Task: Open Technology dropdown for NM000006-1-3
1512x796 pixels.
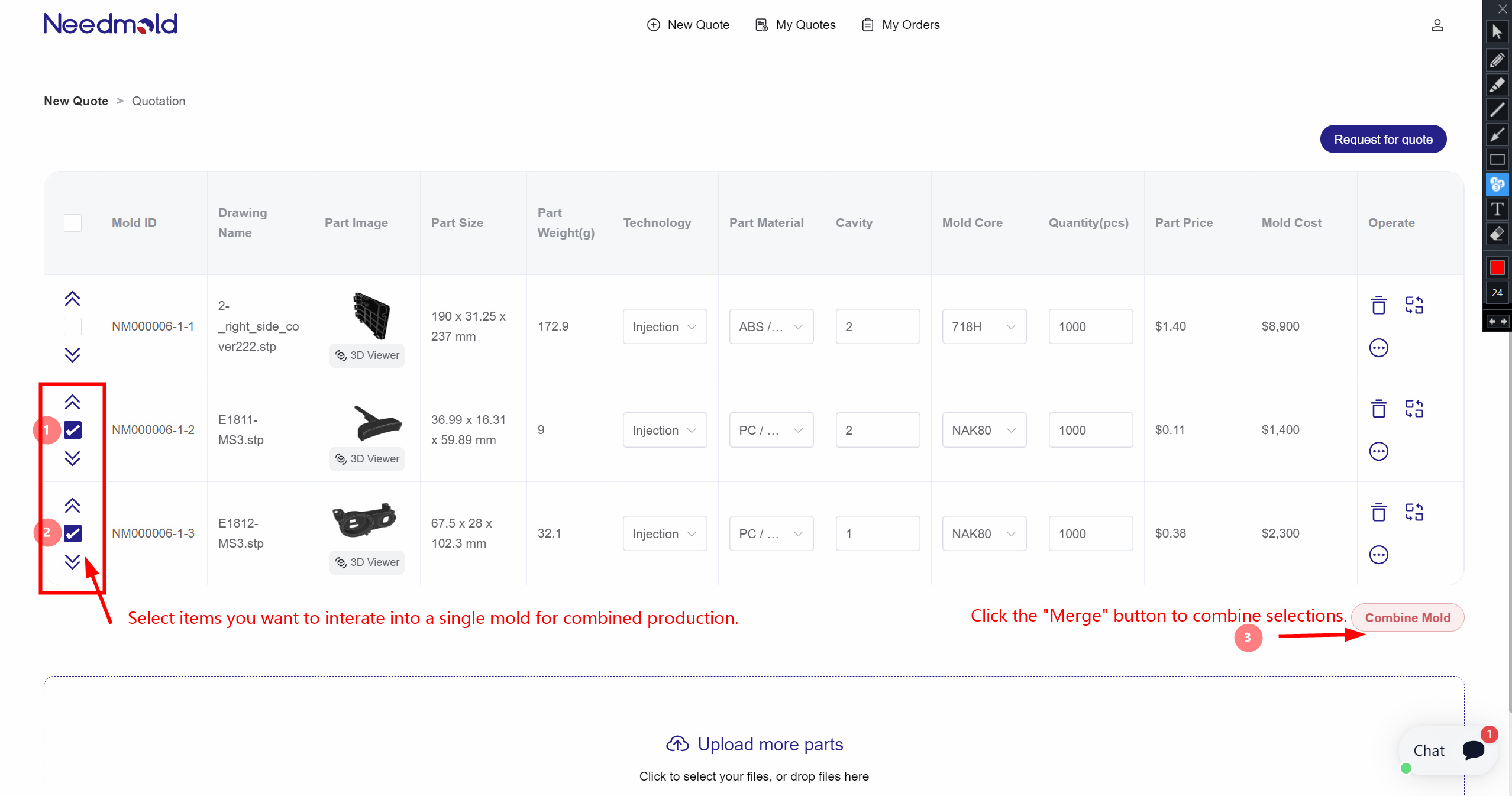Action: [665, 533]
